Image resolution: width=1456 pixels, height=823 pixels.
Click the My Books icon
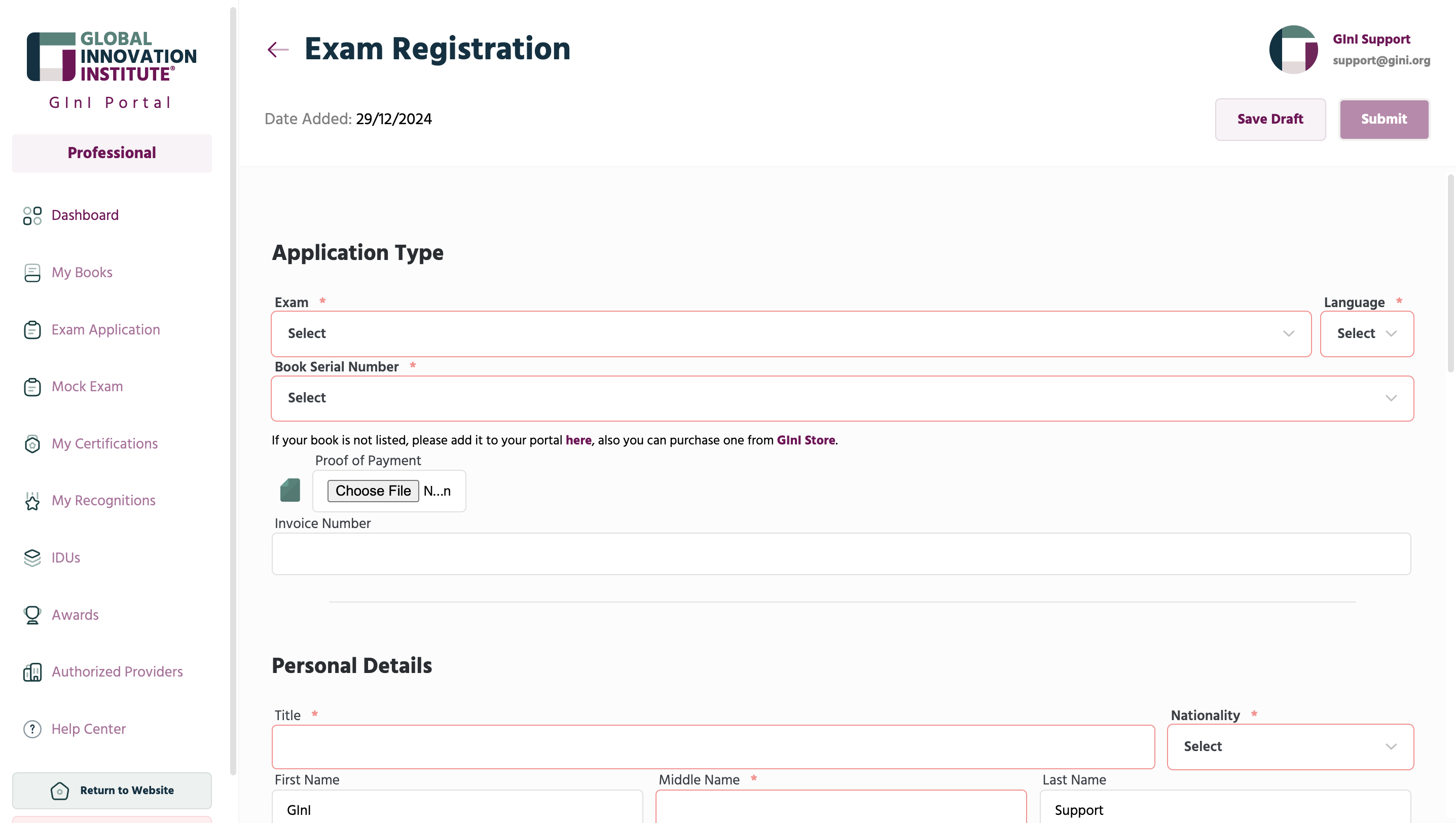click(x=32, y=273)
